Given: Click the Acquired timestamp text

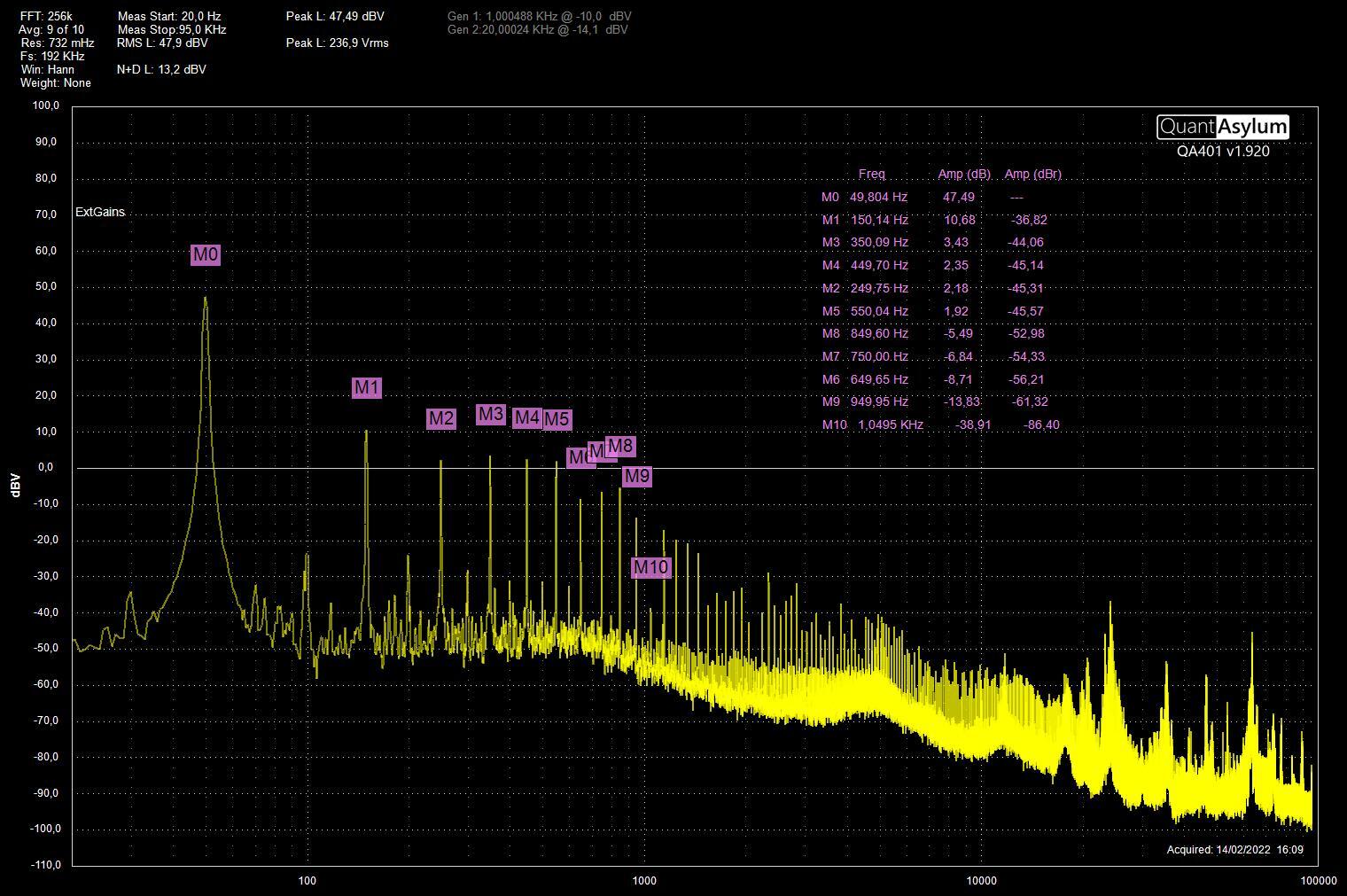Looking at the screenshot, I should tap(1234, 849).
